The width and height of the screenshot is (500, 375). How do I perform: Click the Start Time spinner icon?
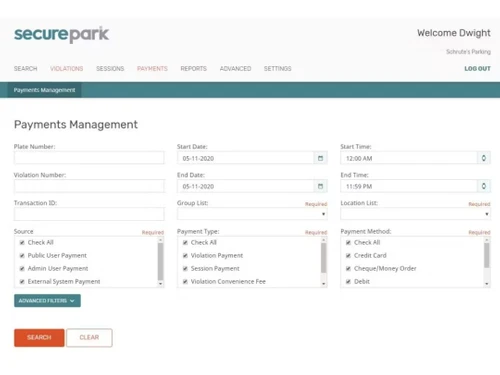(x=484, y=158)
